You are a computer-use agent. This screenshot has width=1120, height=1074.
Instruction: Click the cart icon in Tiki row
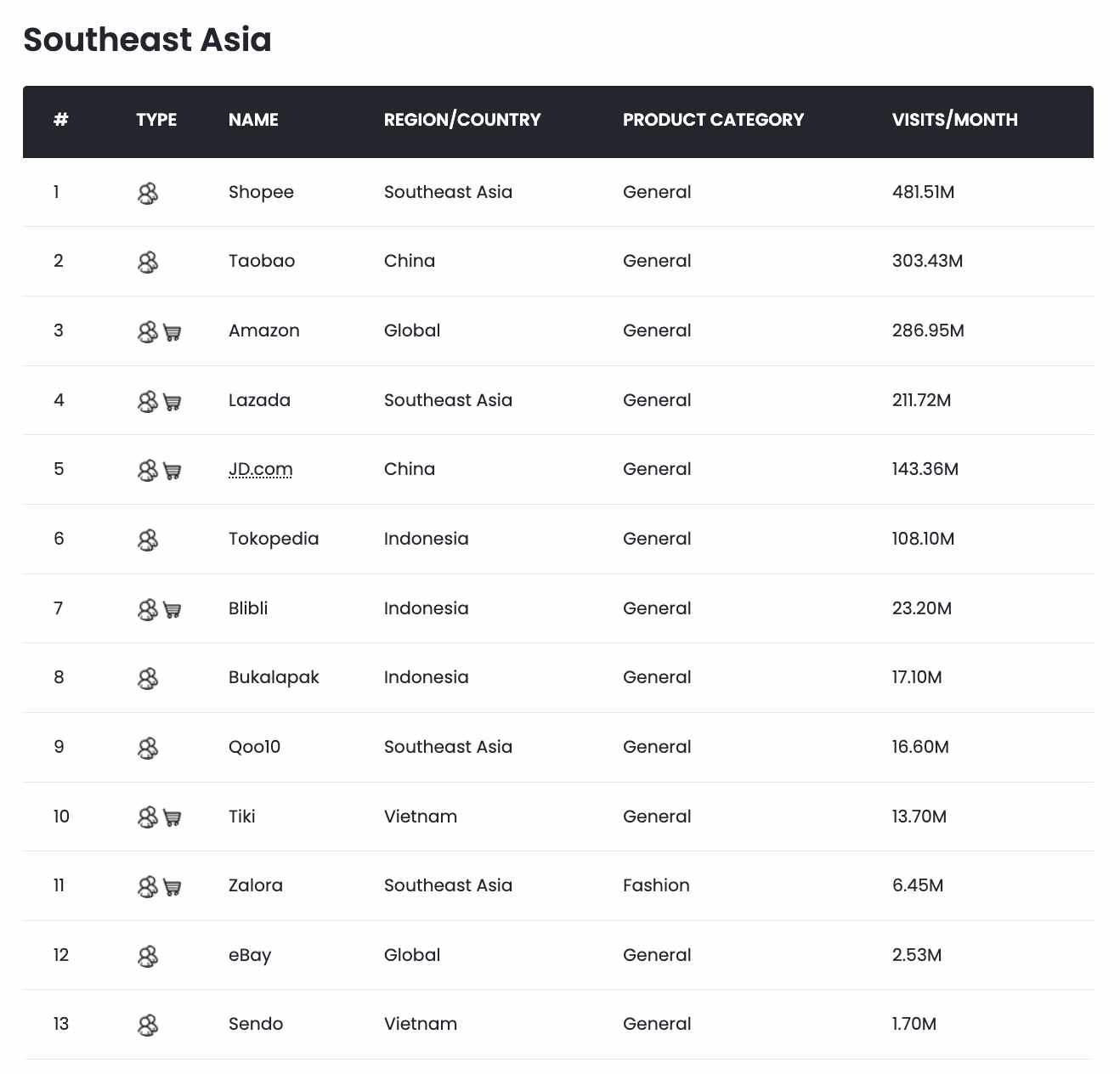(x=173, y=818)
